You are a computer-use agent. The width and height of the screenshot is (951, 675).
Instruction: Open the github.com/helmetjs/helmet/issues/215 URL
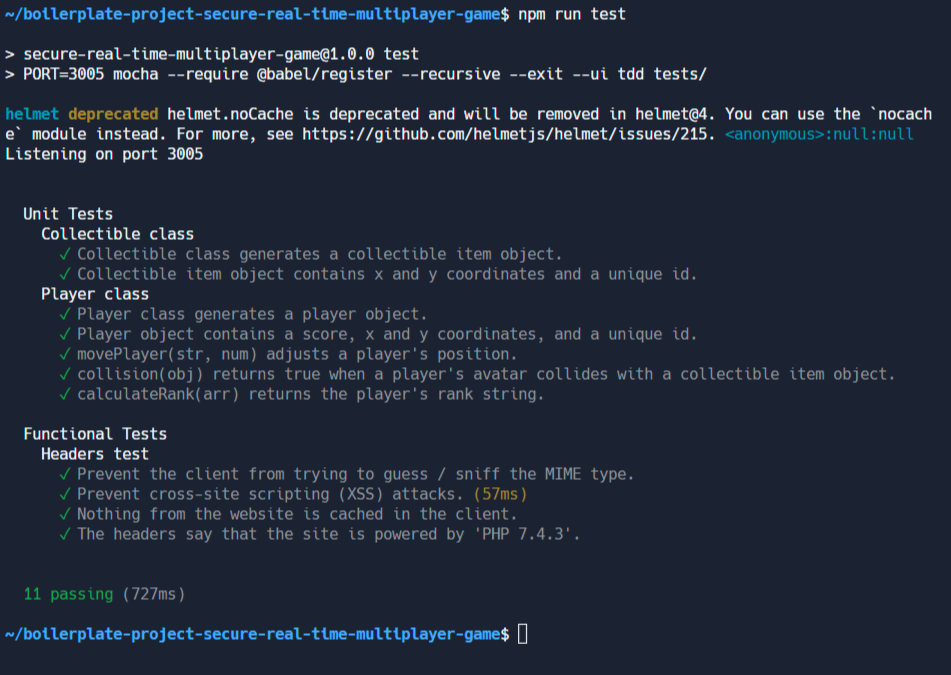click(x=505, y=134)
